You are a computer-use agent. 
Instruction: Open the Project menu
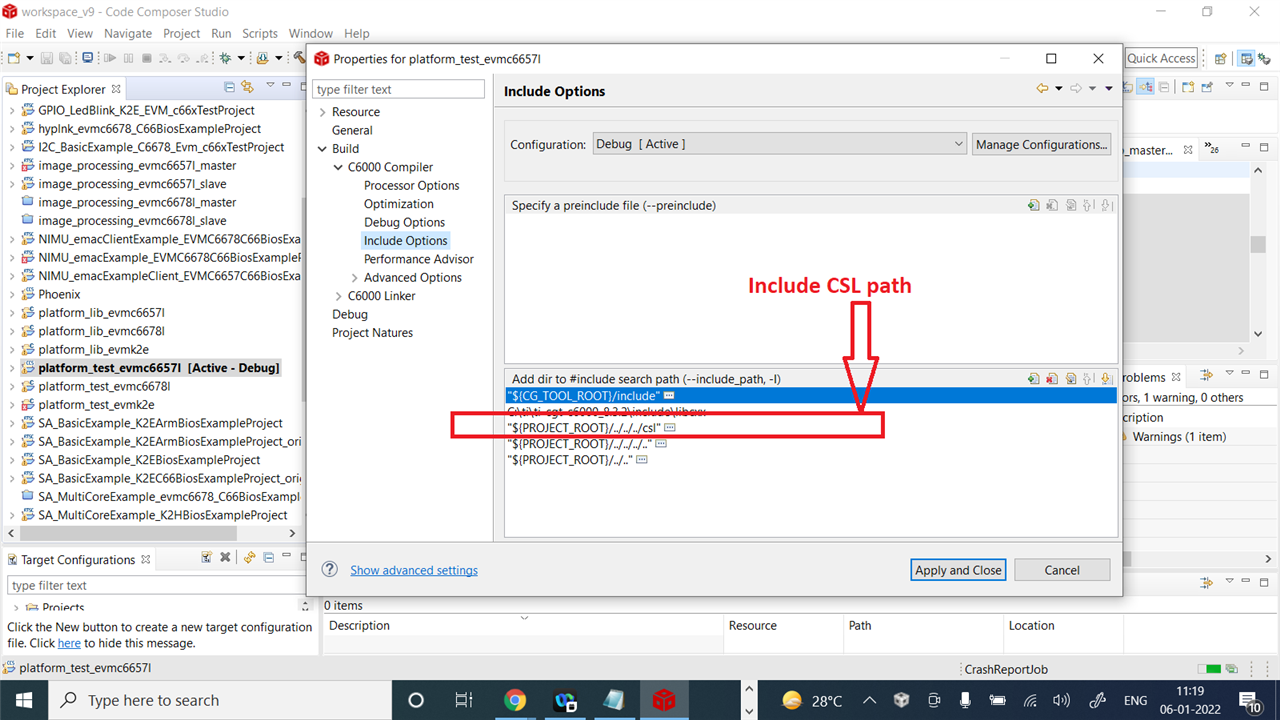[x=181, y=33]
